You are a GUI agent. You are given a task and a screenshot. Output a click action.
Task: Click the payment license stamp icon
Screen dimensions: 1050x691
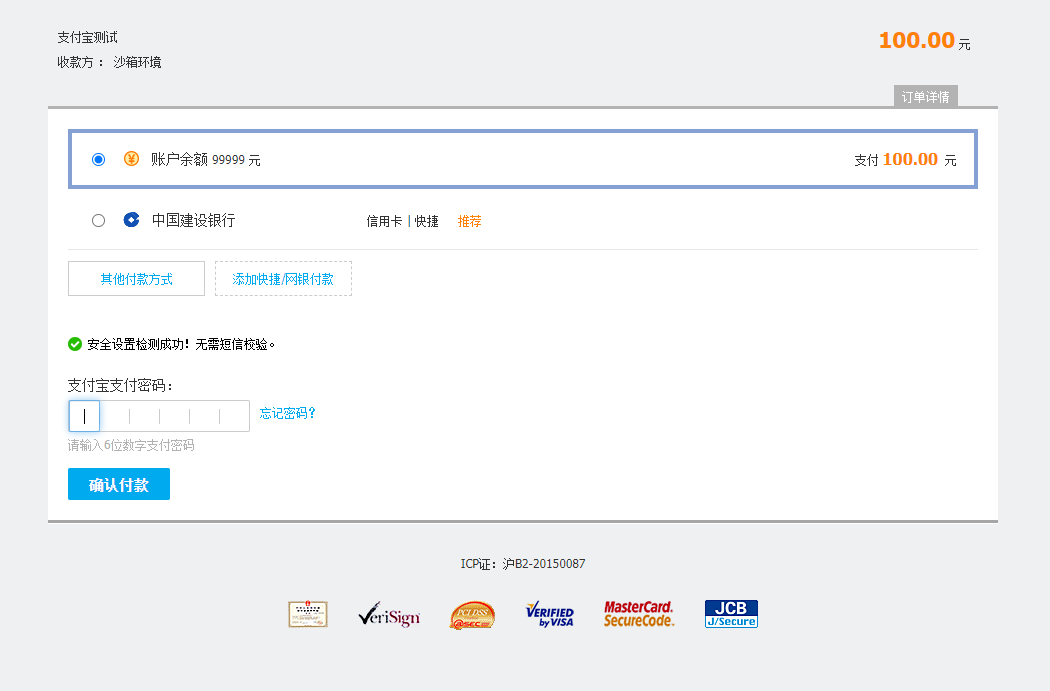(307, 613)
